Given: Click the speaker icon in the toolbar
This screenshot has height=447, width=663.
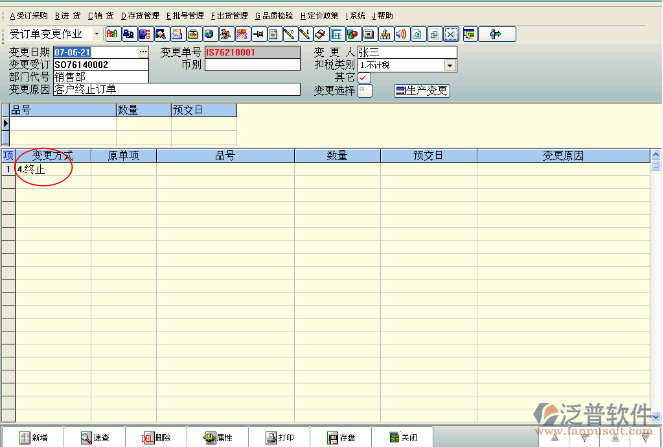Looking at the screenshot, I should (400, 34).
